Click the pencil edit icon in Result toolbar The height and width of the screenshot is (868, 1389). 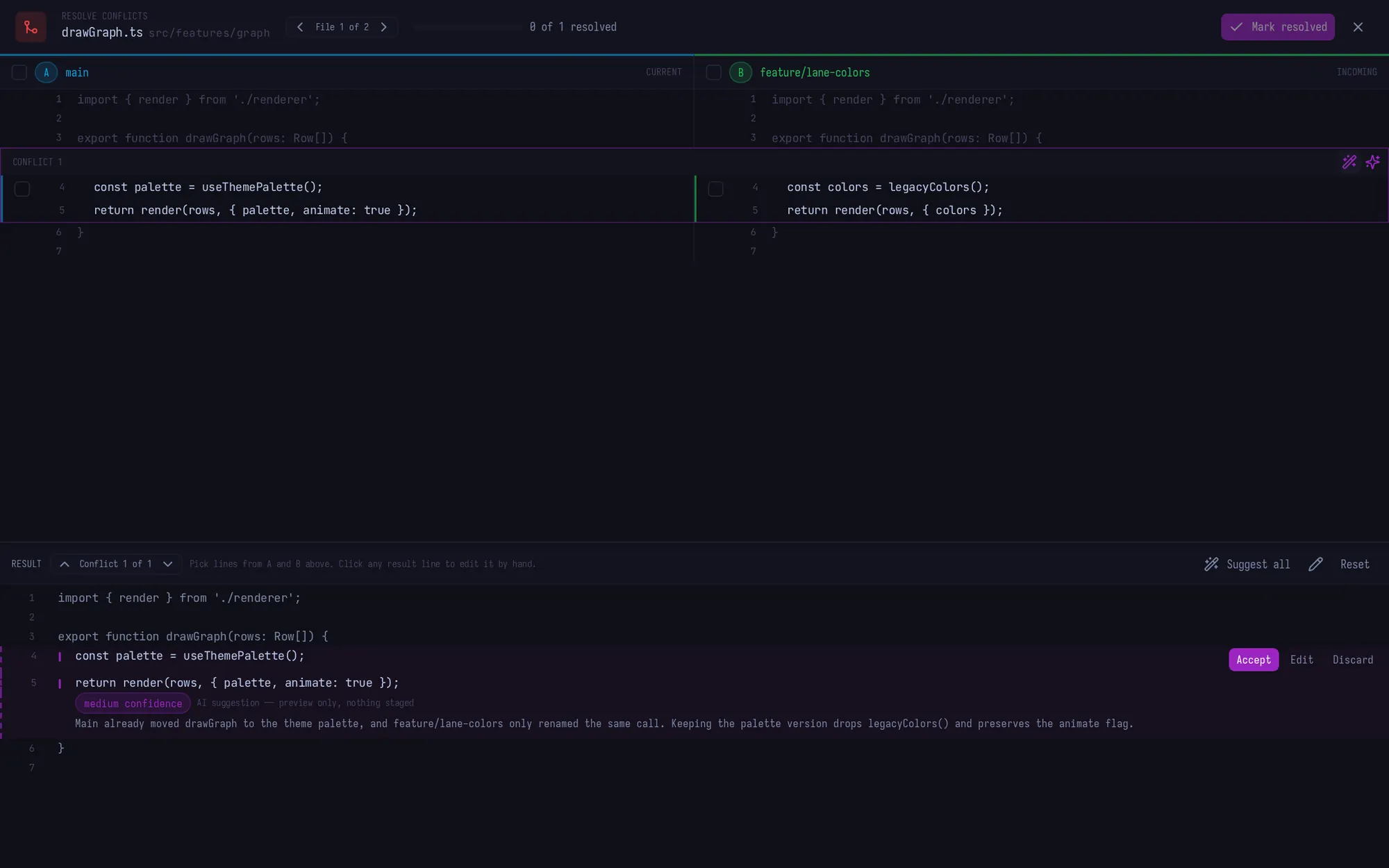coord(1315,564)
